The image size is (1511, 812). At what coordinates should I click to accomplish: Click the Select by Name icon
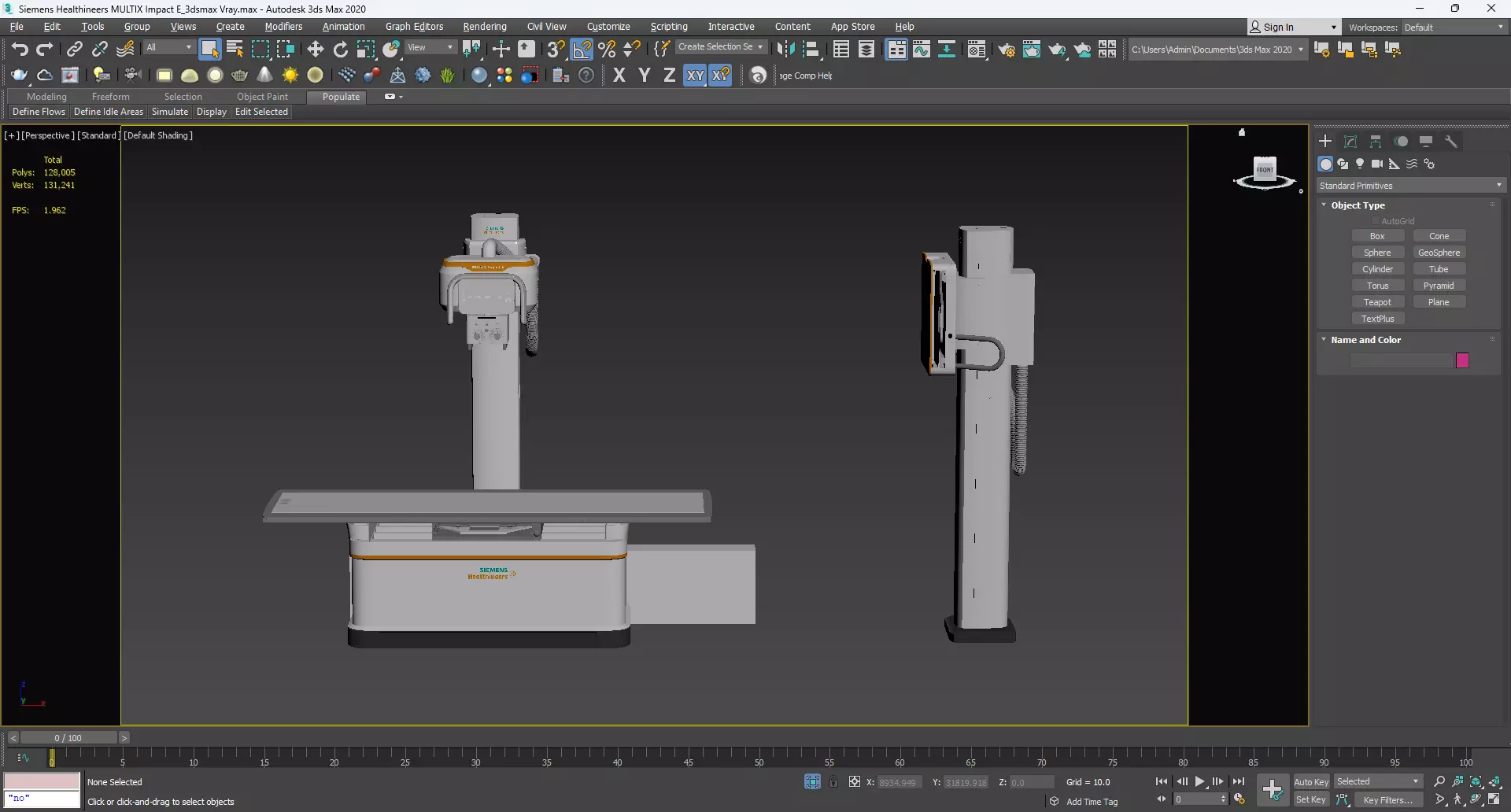coord(235,50)
